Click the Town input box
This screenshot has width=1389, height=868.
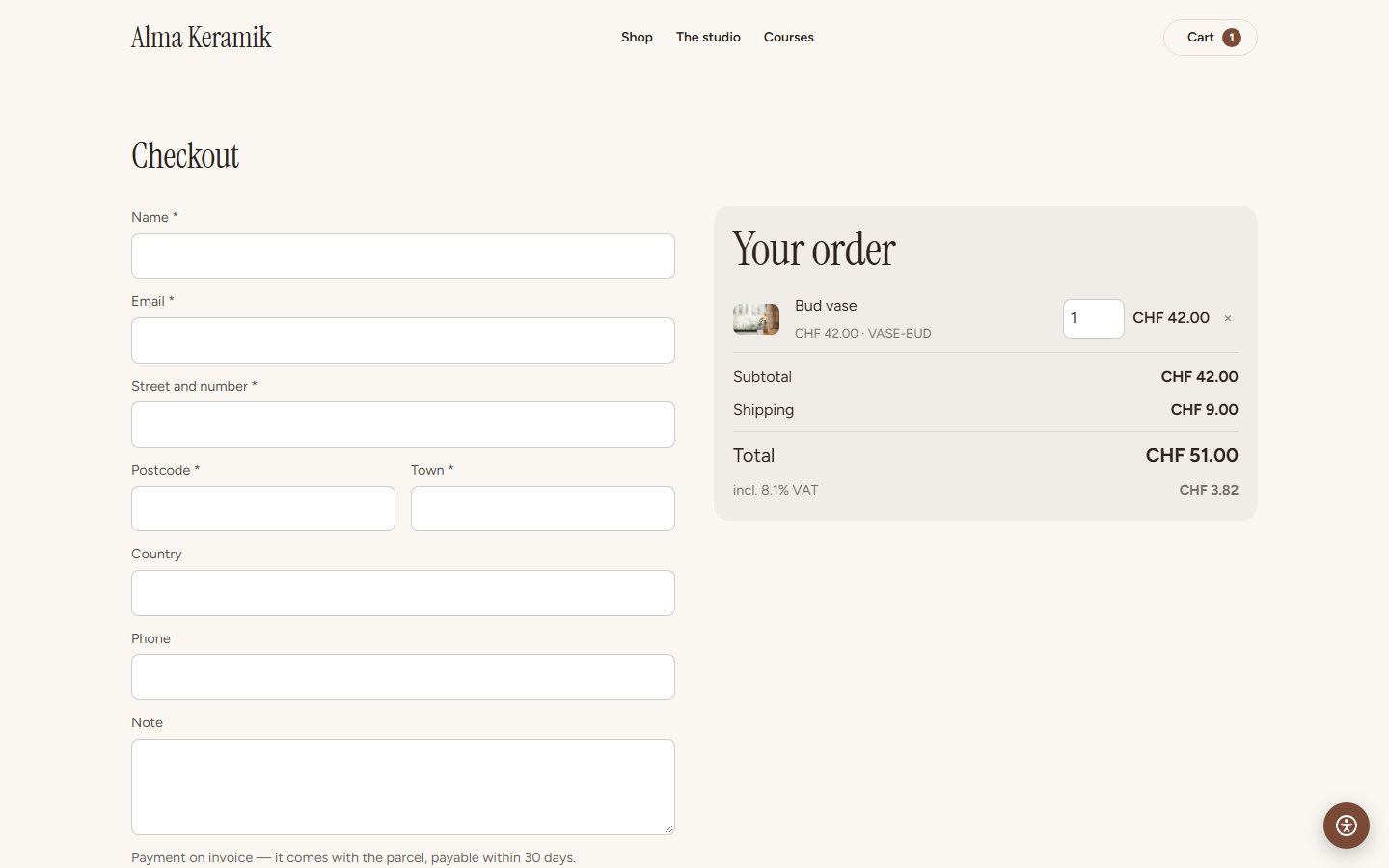click(543, 508)
